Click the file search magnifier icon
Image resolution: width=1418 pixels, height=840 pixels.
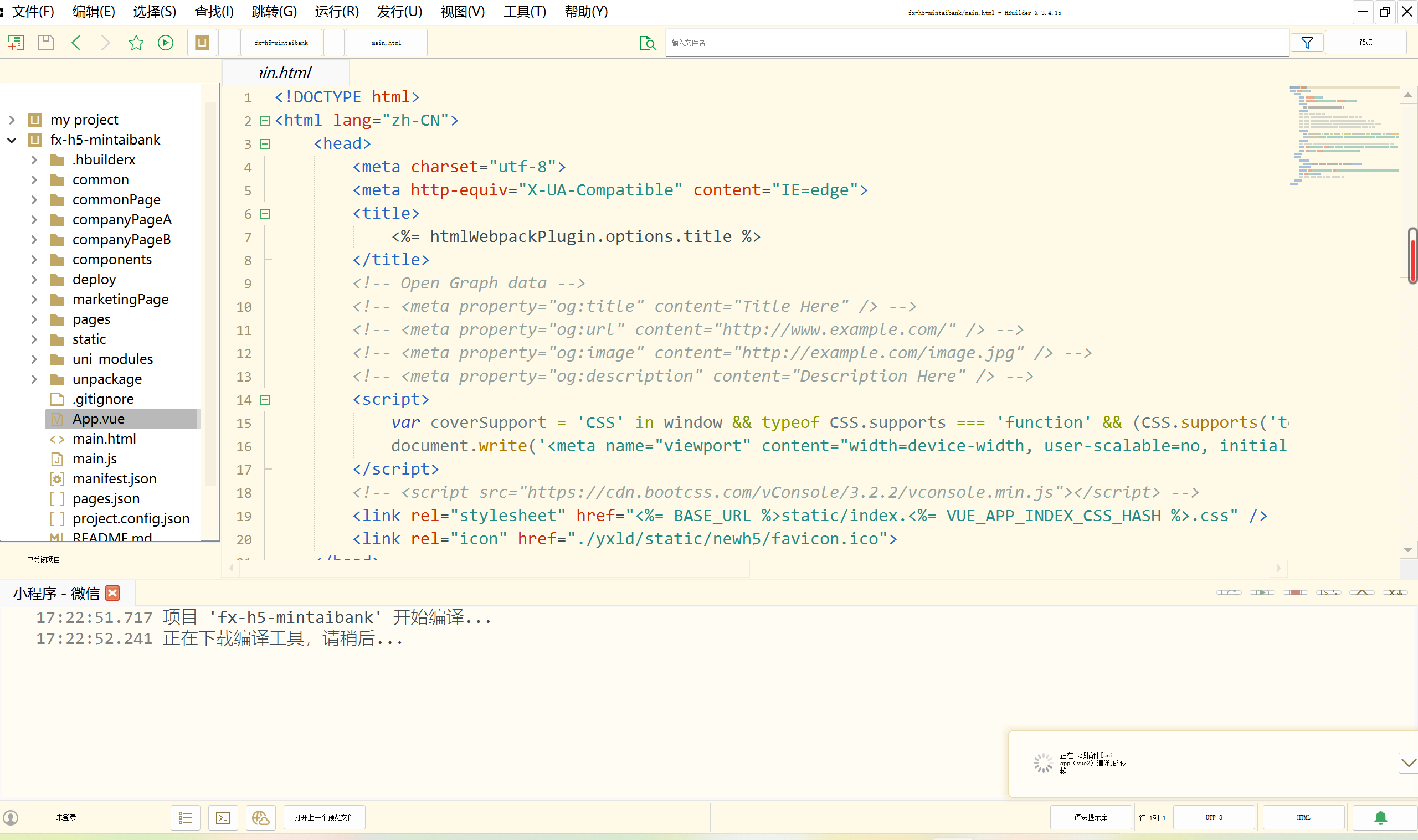pos(648,43)
